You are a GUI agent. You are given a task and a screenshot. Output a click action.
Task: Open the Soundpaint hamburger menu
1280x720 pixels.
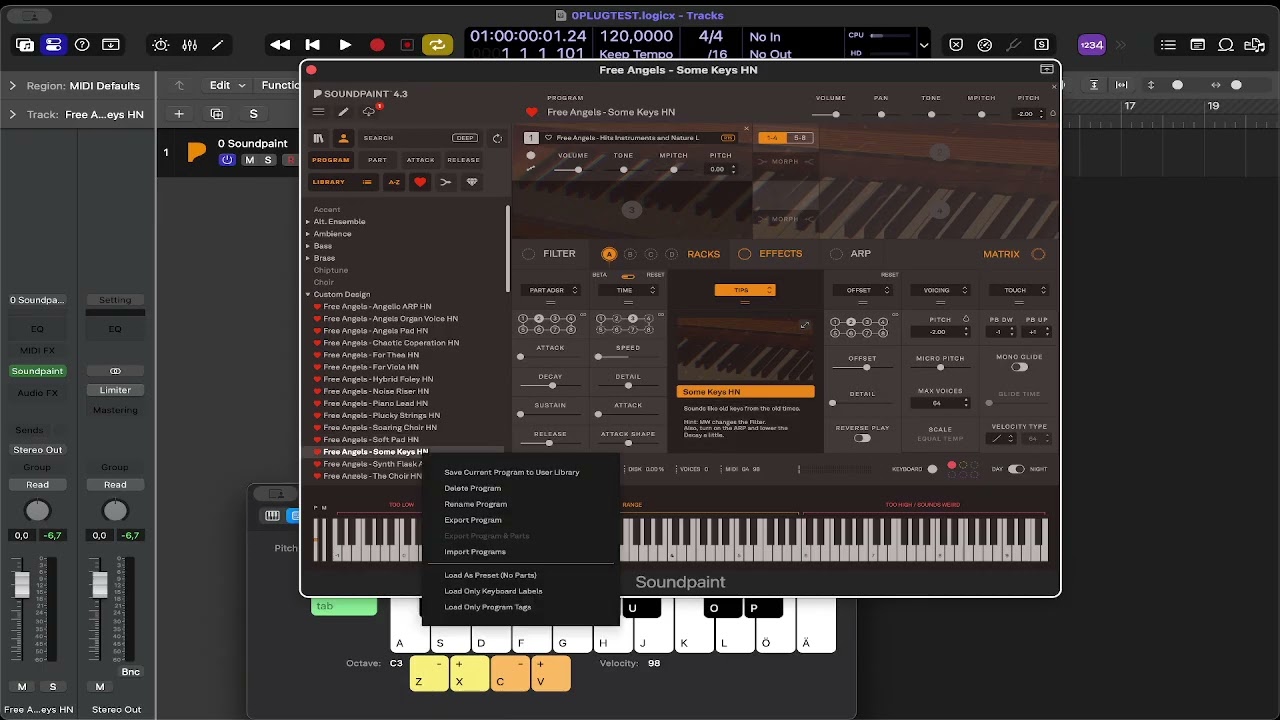pyautogui.click(x=318, y=112)
